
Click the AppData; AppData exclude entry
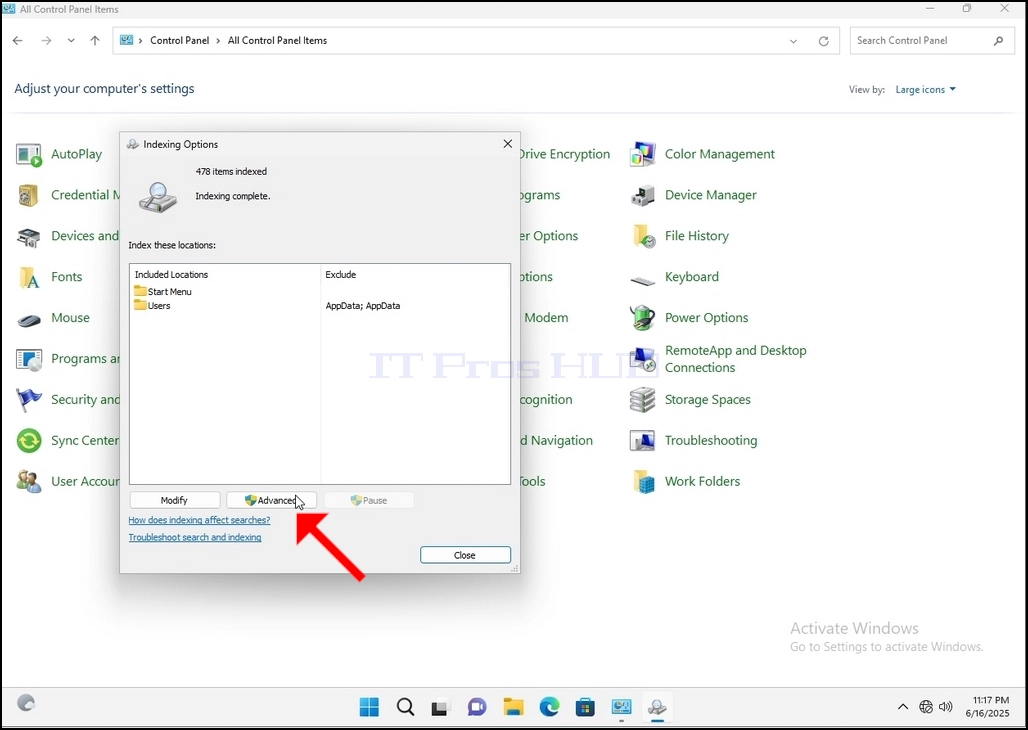363,306
